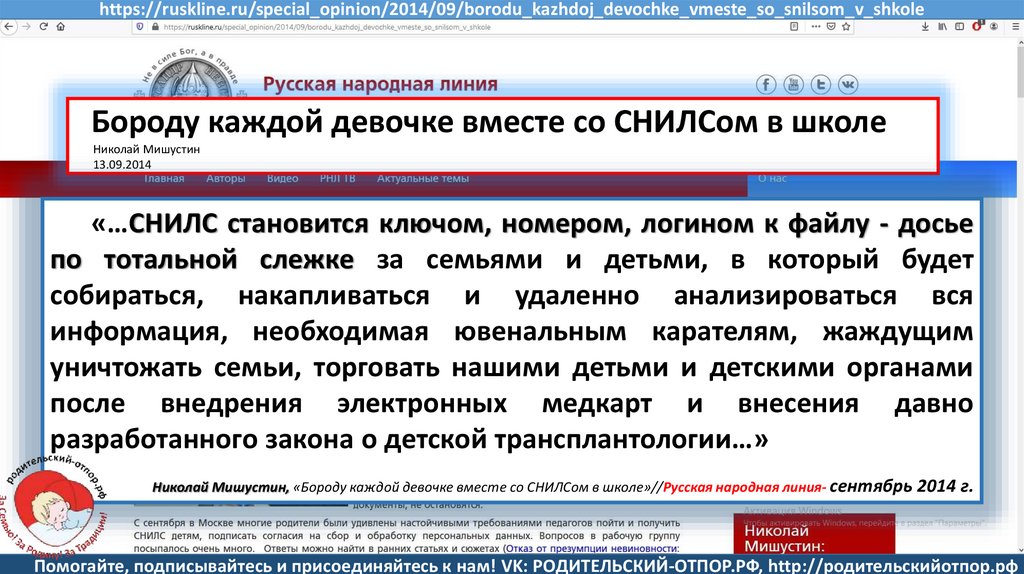Click the red Opera extension icon
The width and height of the screenshot is (1024, 574).
pos(977,27)
